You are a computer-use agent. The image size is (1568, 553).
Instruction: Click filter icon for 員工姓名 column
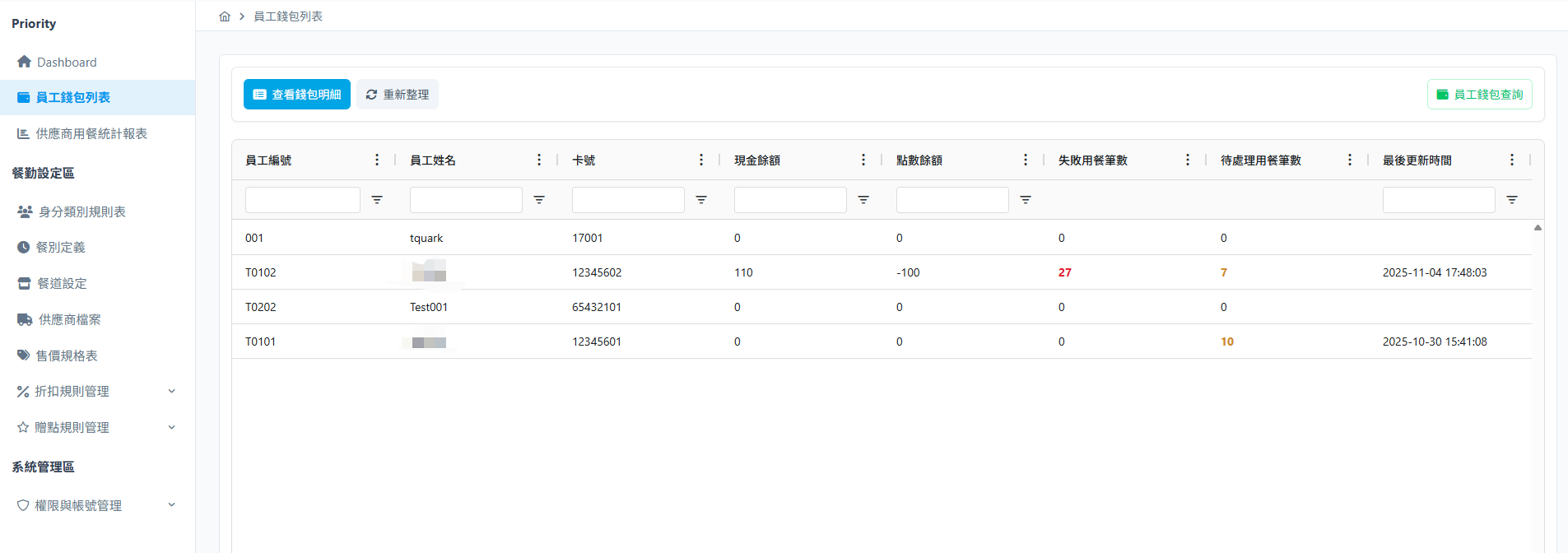click(539, 200)
